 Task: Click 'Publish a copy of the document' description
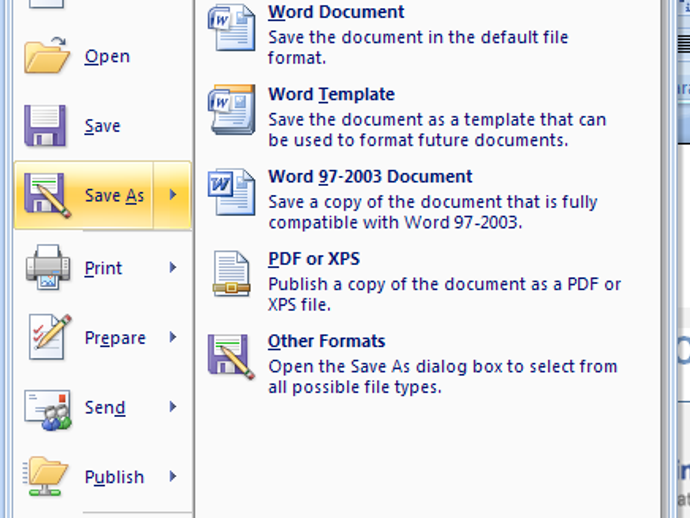[444, 294]
